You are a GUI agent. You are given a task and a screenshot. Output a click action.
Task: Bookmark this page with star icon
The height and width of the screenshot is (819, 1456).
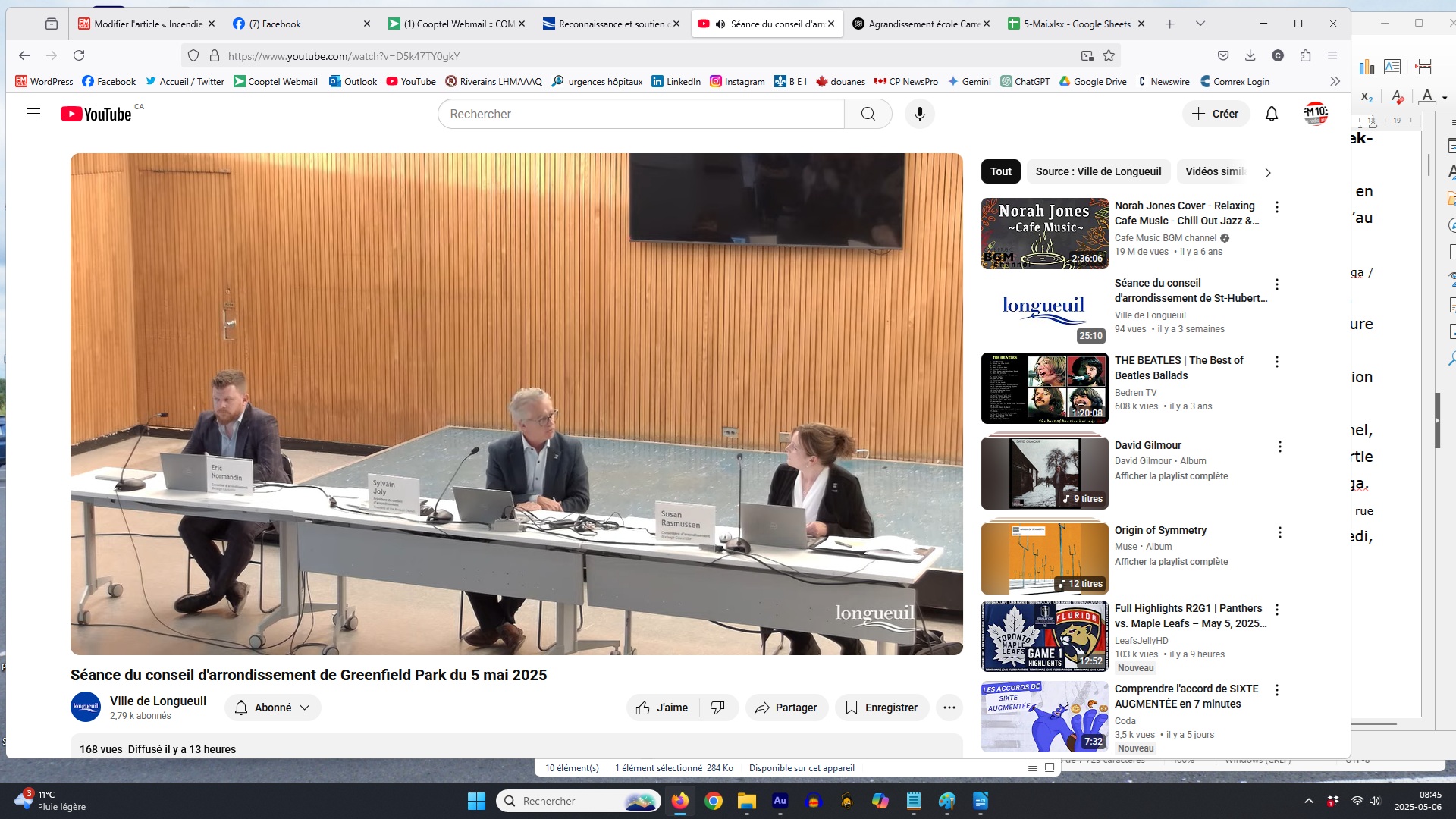click(x=1109, y=55)
